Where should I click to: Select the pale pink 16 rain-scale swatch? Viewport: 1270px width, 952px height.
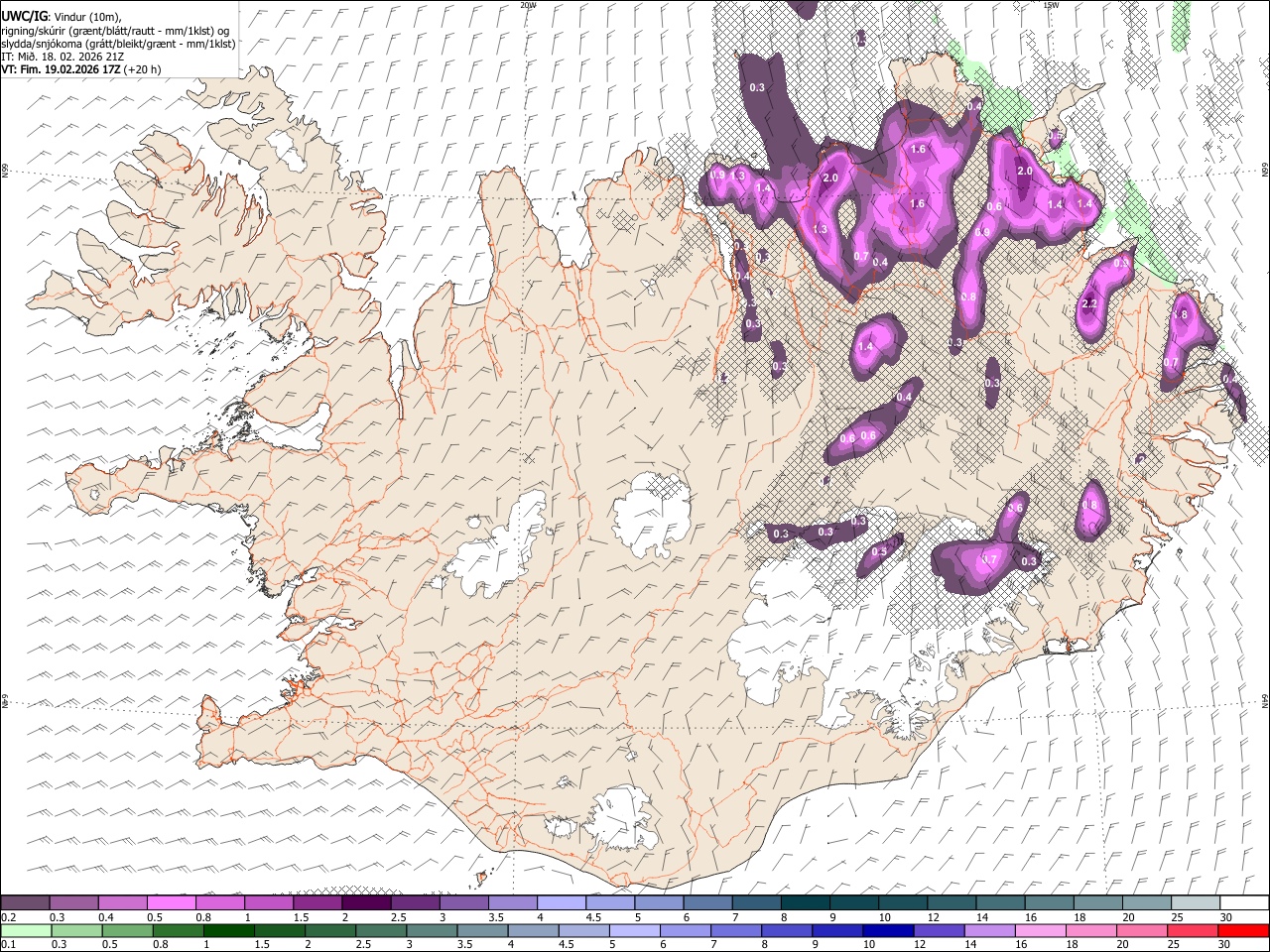pos(1040,930)
